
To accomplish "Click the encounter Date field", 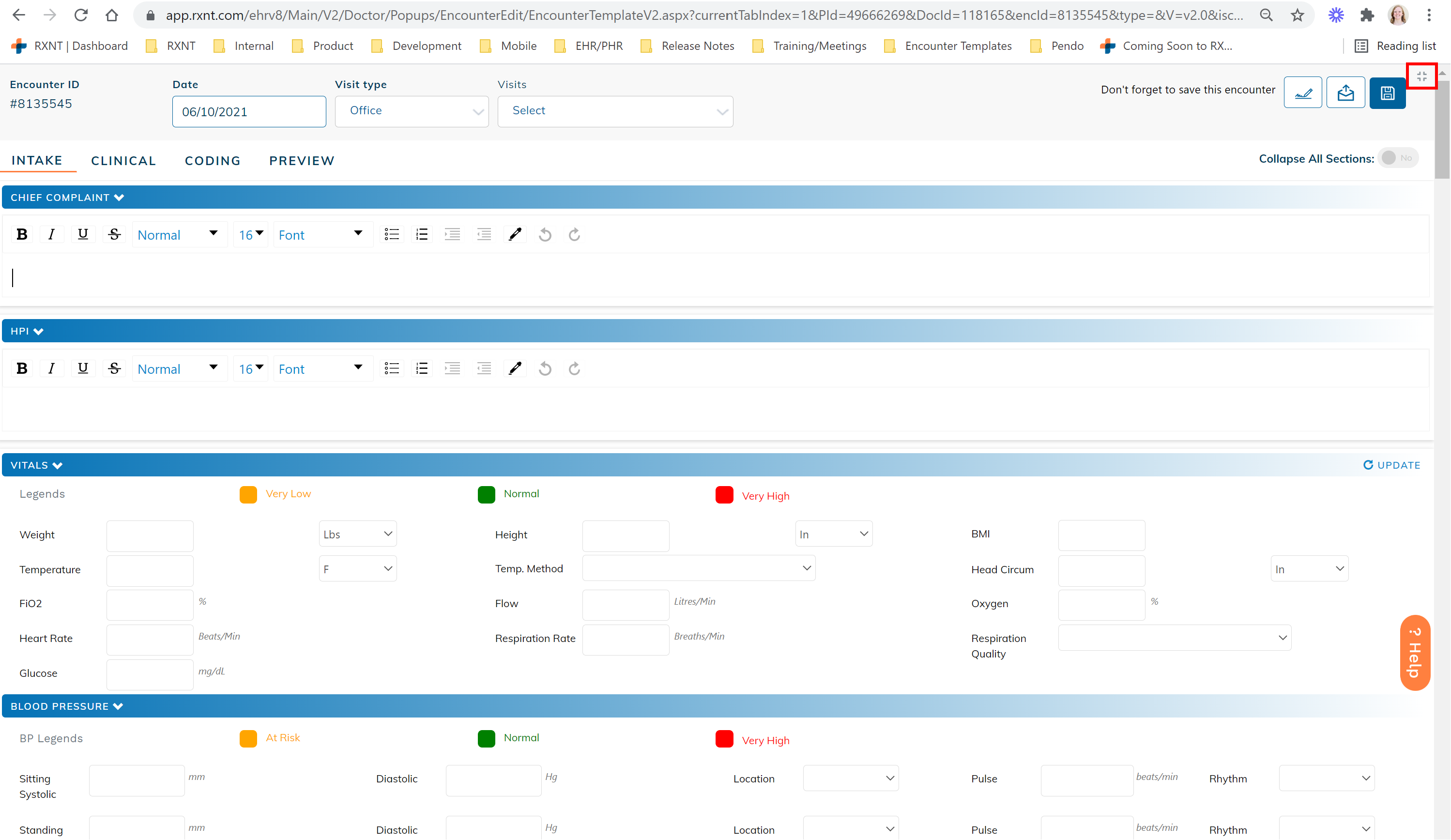I will click(x=249, y=112).
